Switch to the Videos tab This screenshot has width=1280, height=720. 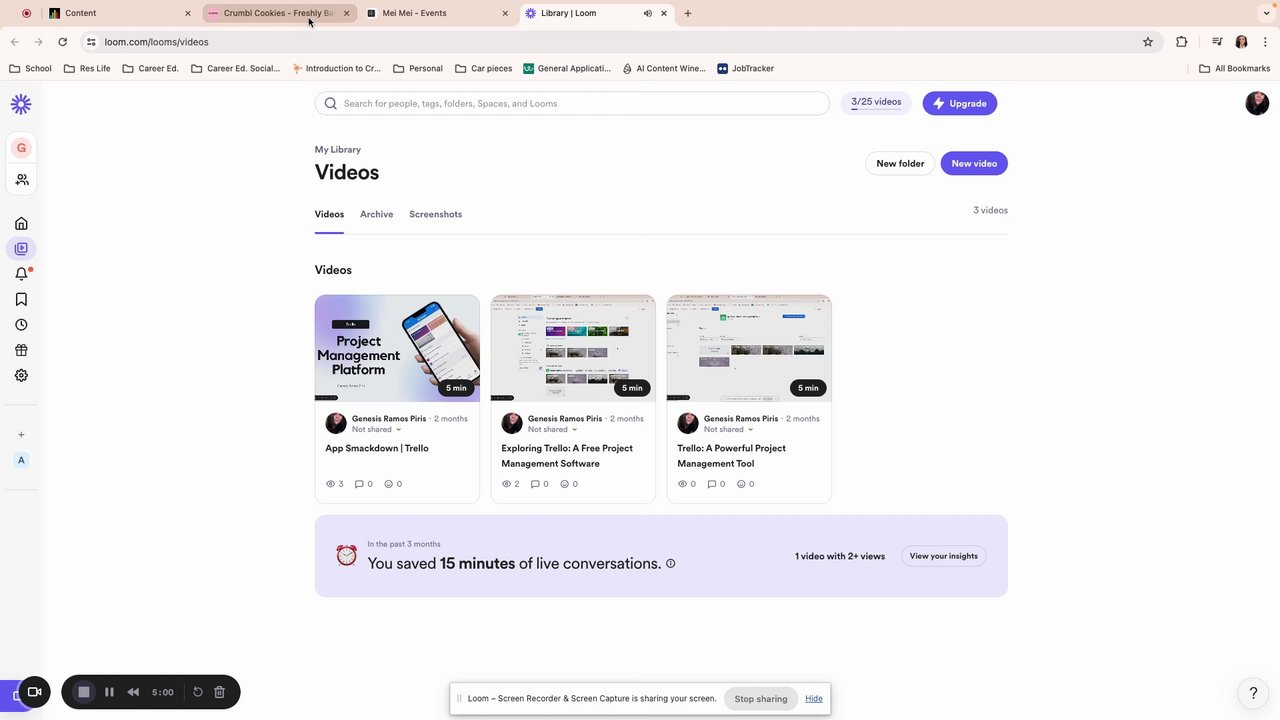(329, 214)
